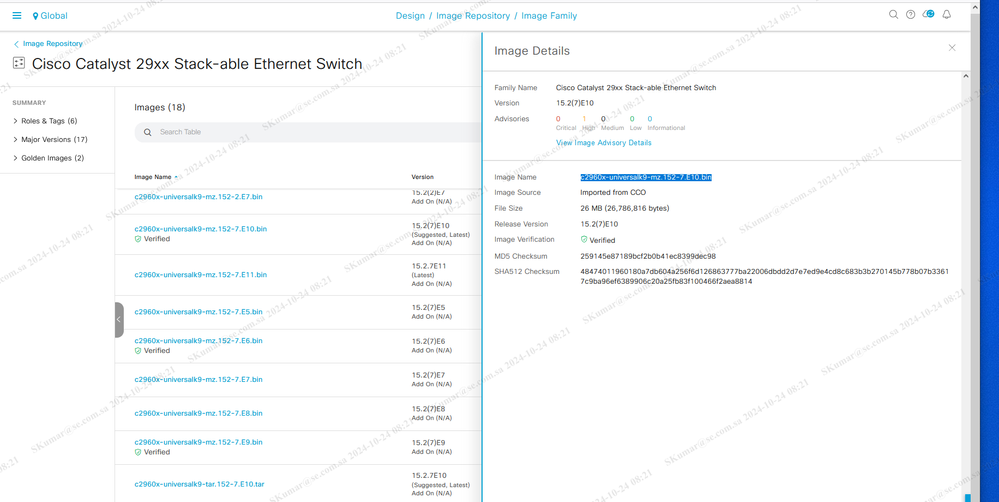Open the cloud status icon in top bar
This screenshot has height=502, width=999.
[x=929, y=14]
